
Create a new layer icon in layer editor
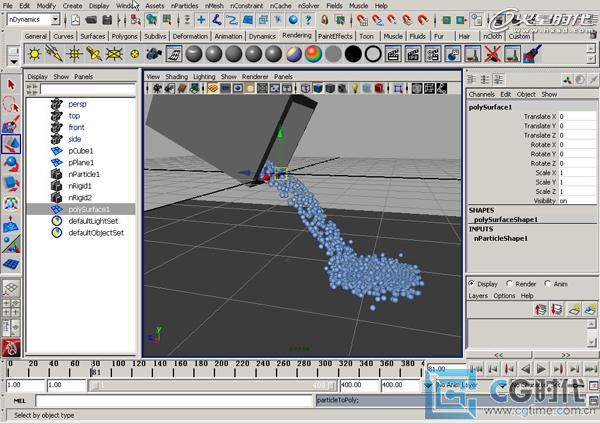click(x=573, y=309)
